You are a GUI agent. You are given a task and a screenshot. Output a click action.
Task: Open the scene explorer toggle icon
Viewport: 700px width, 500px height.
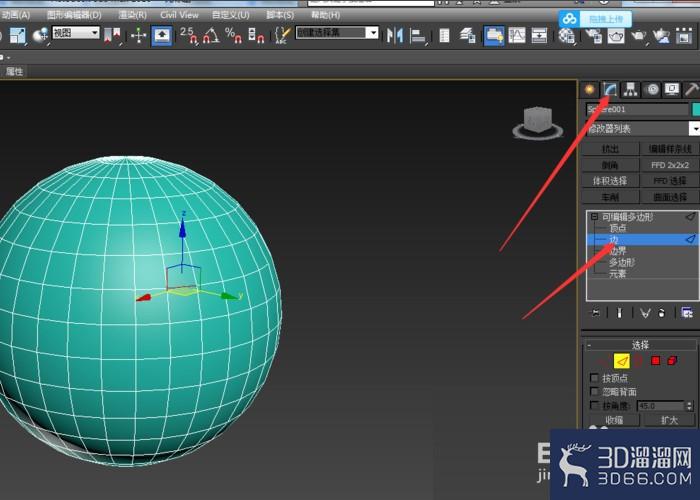(x=444, y=35)
